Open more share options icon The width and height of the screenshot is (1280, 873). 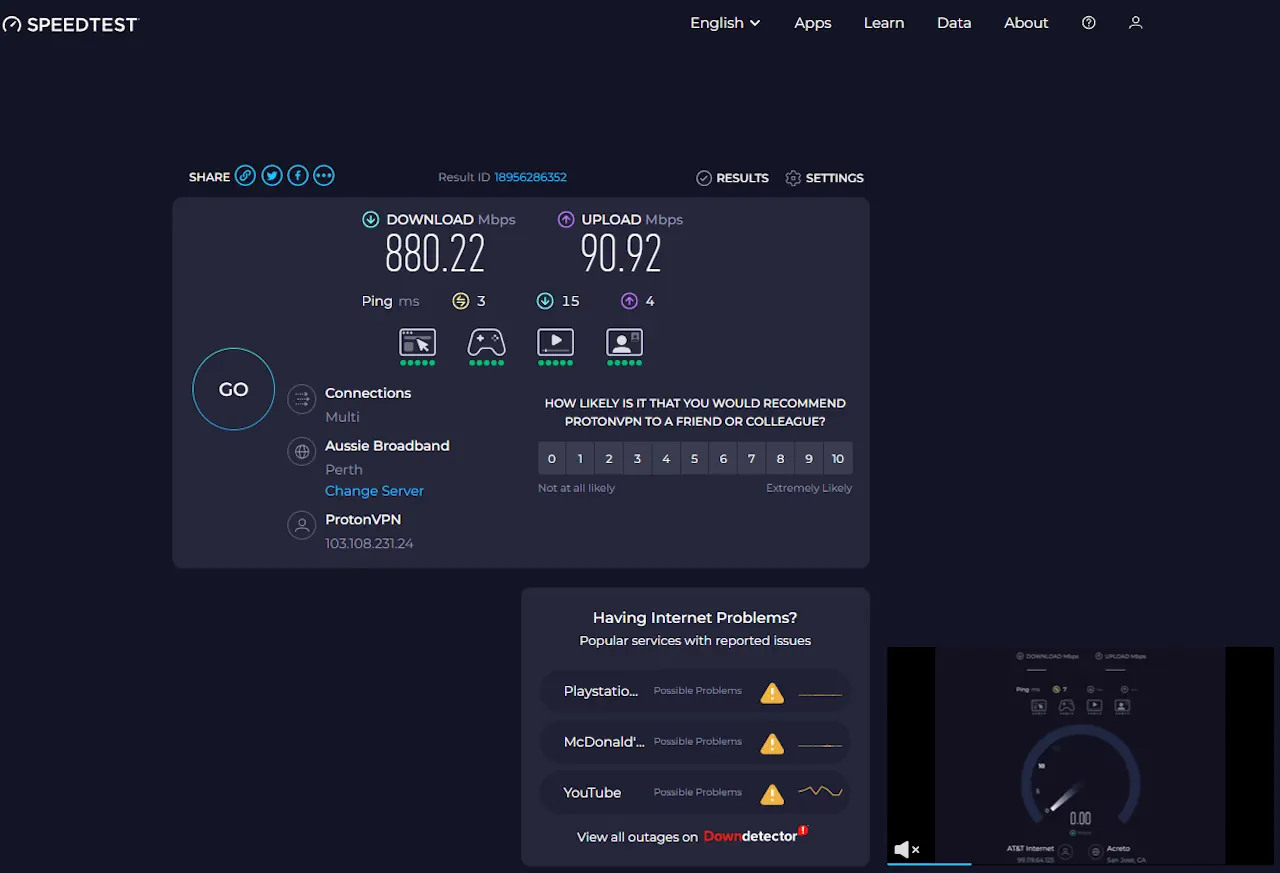click(x=324, y=176)
